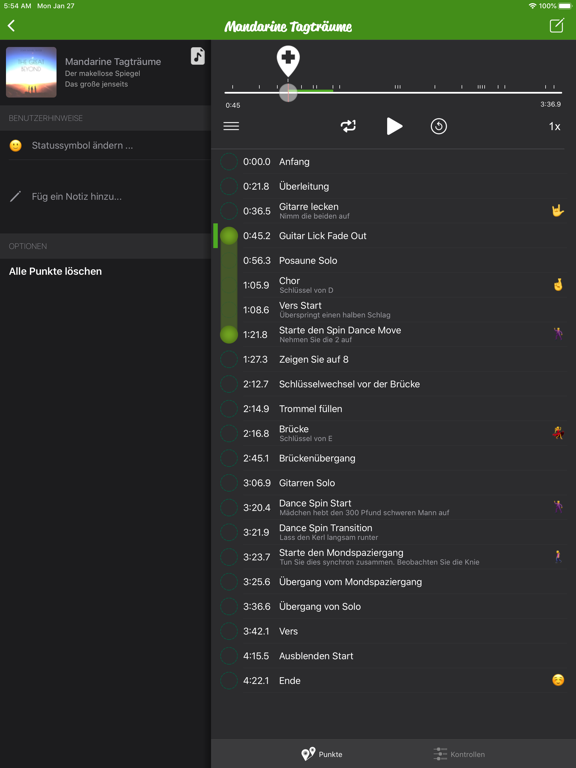576x768 pixels.
Task: Toggle the circle for Zeigen Sie auf 8
Action: pyautogui.click(x=229, y=359)
